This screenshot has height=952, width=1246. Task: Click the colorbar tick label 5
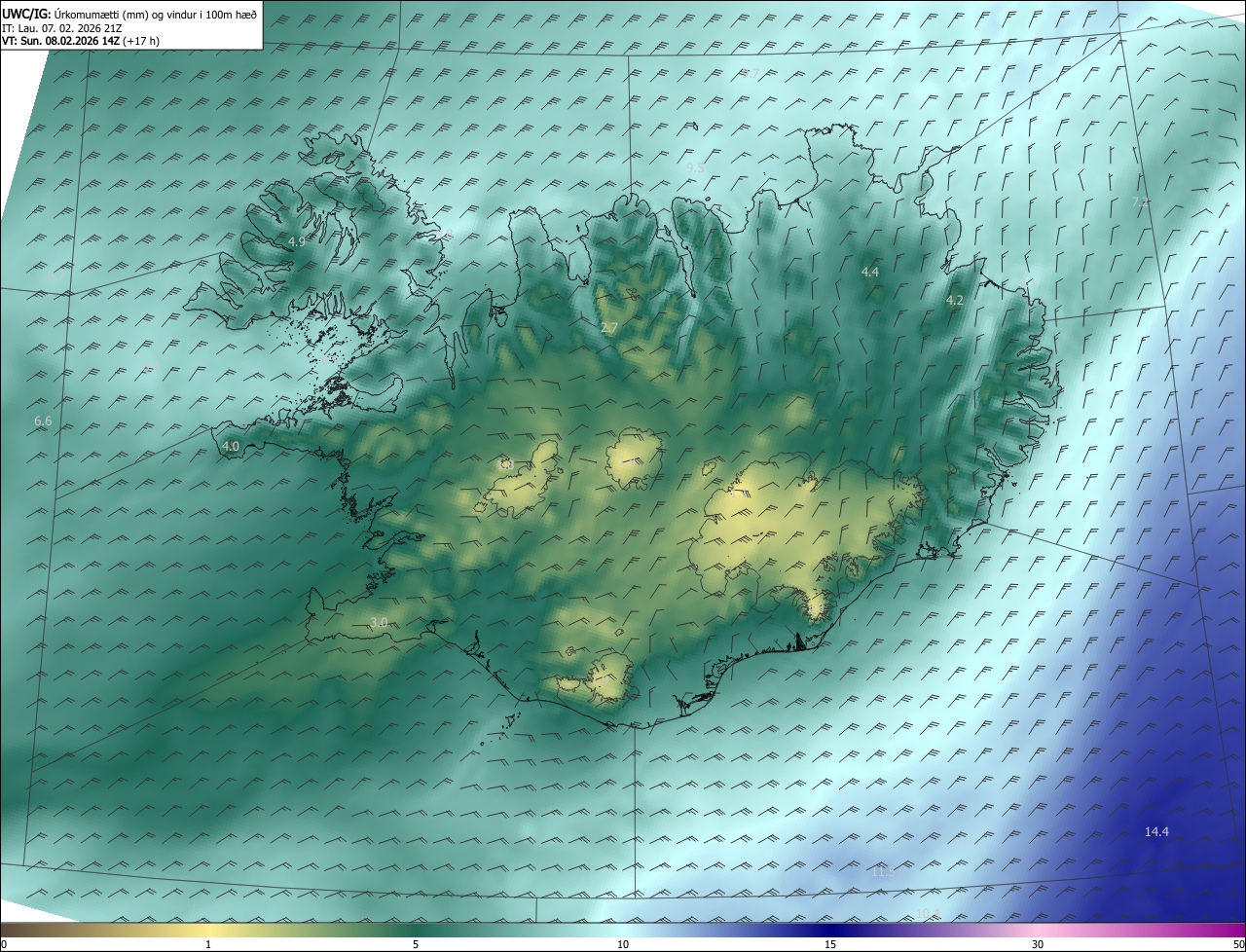[416, 944]
